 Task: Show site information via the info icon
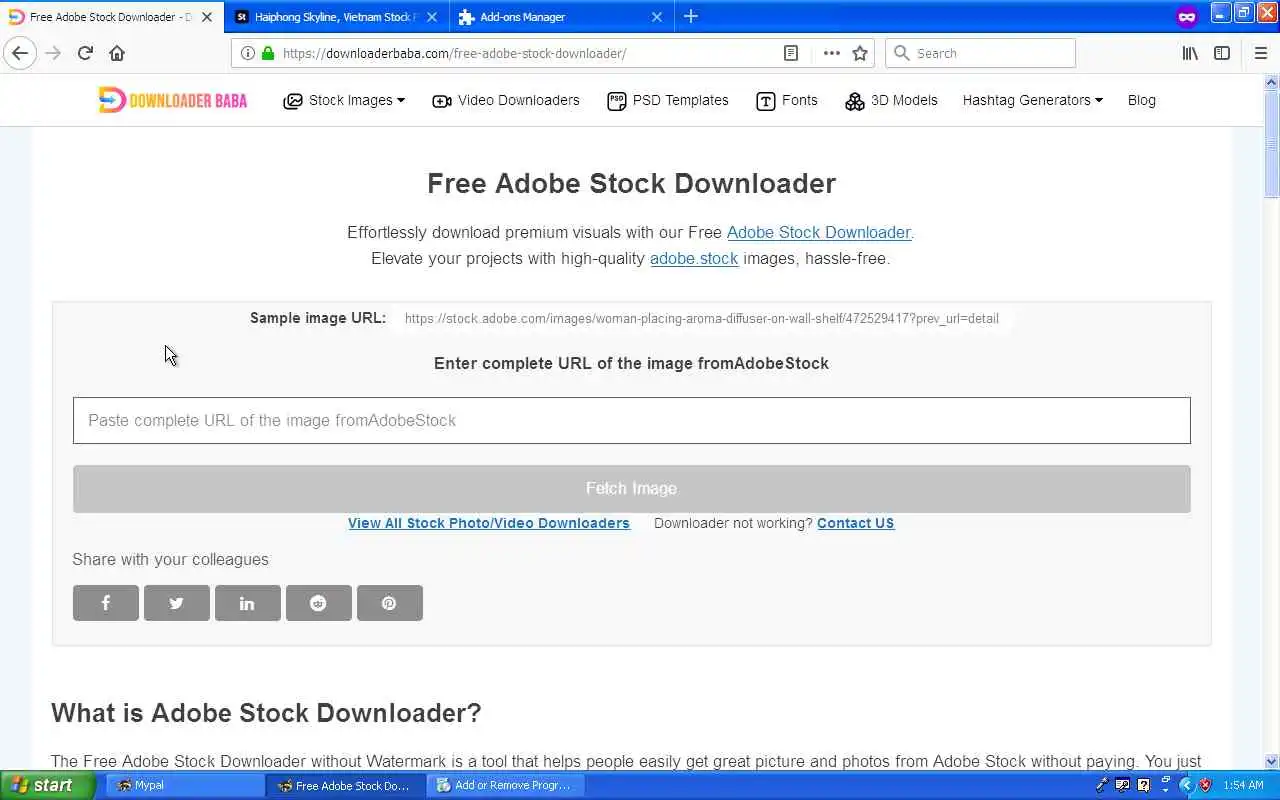point(248,53)
